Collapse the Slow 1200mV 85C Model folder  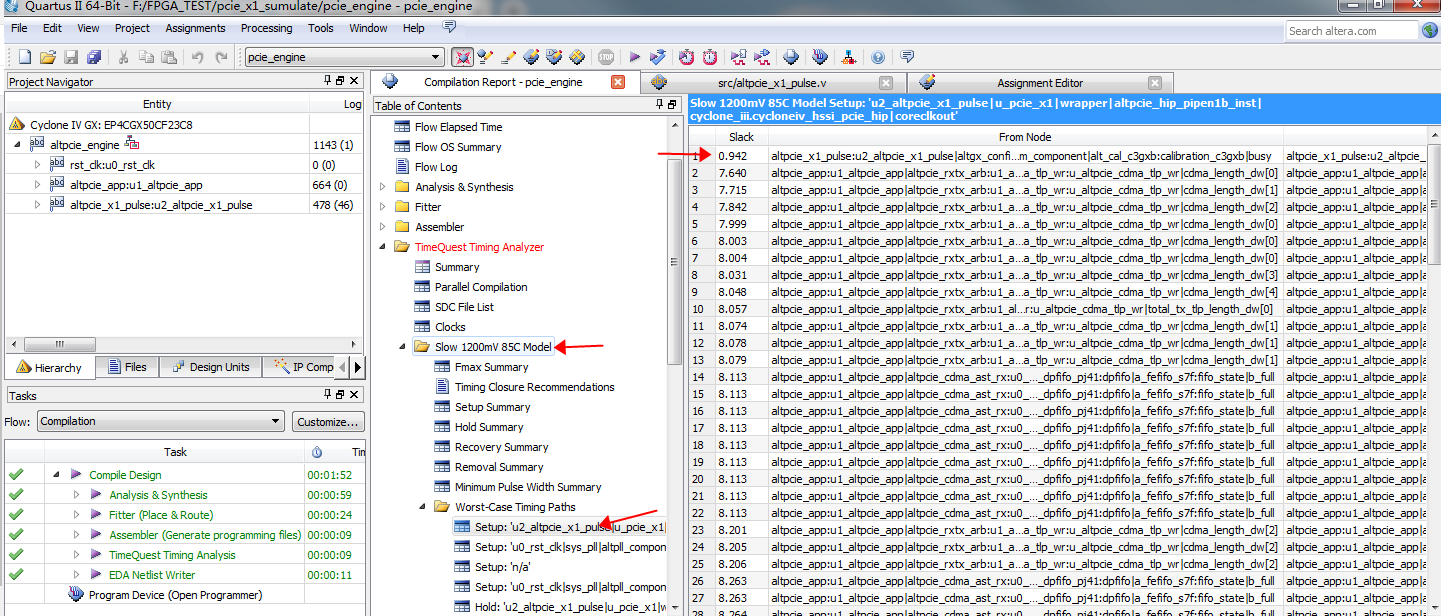tap(402, 347)
